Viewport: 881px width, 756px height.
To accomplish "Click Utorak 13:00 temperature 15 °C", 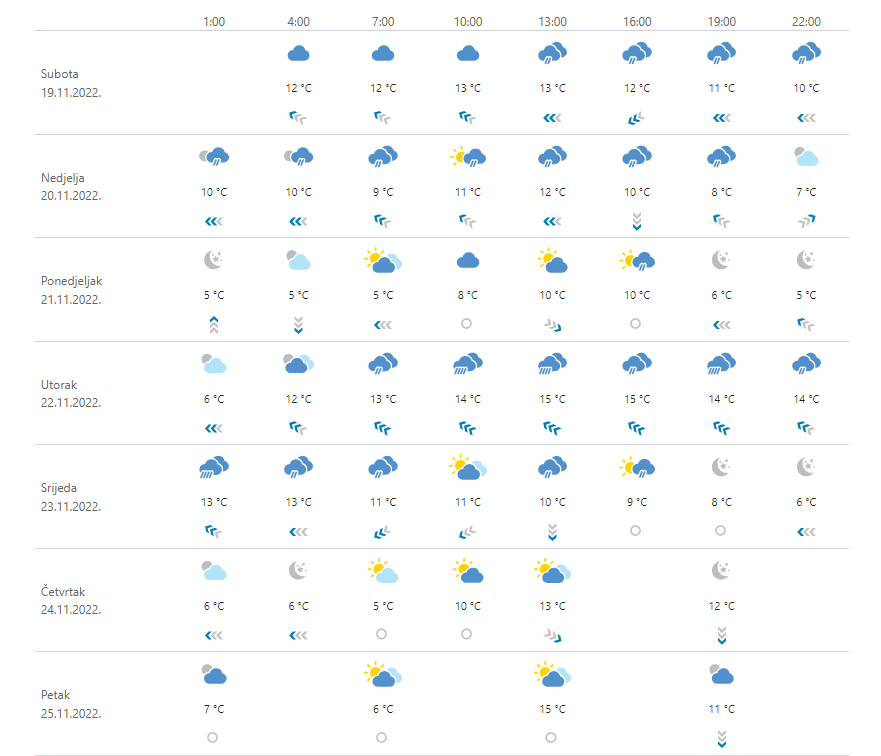I will click(x=552, y=399).
